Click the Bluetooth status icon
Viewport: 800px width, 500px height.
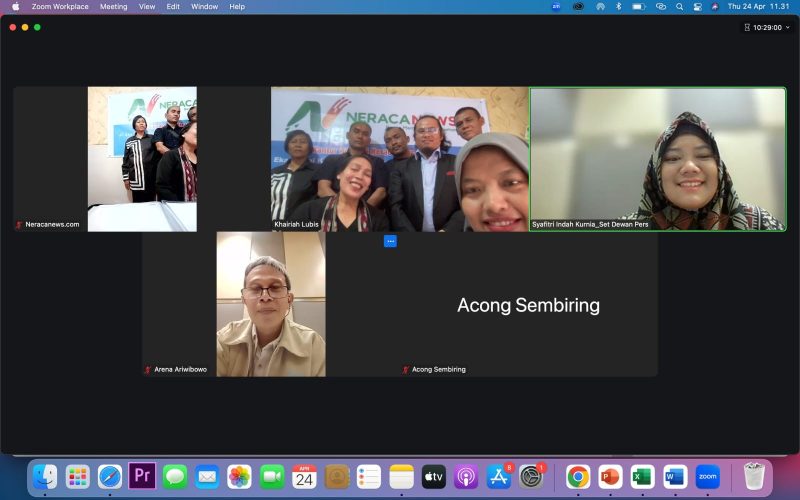tap(619, 6)
